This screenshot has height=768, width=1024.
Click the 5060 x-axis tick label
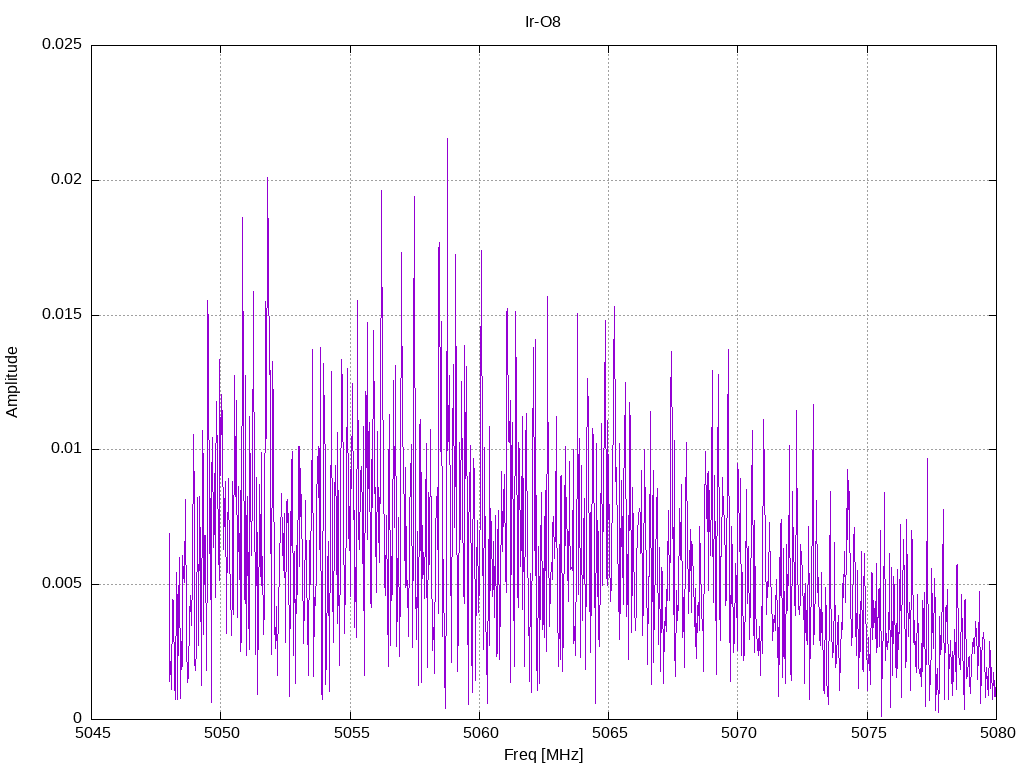480,732
